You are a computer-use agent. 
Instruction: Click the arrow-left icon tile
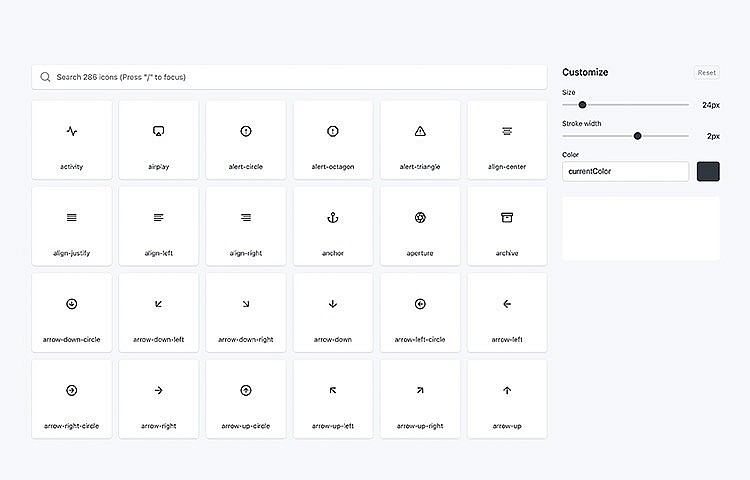click(x=507, y=312)
